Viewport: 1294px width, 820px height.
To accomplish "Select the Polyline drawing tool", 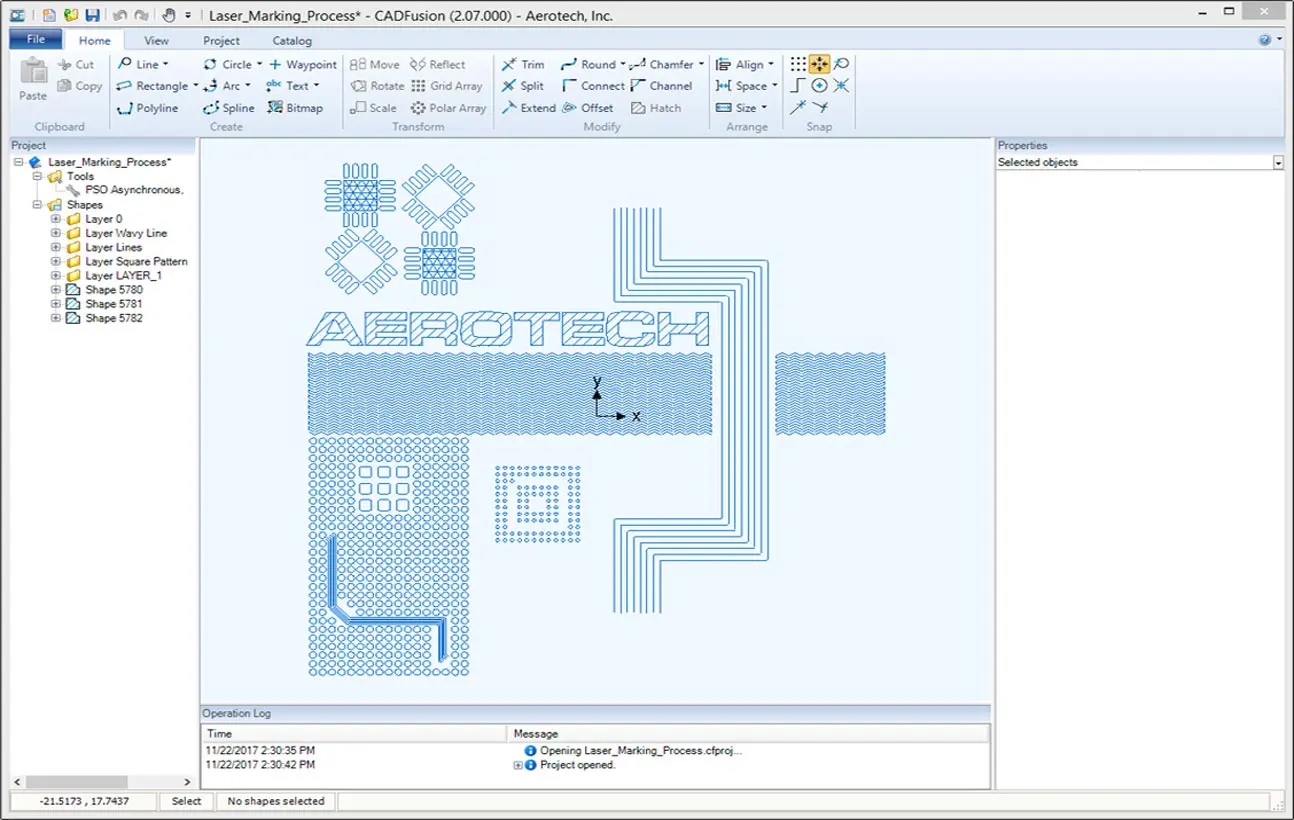I will (148, 108).
